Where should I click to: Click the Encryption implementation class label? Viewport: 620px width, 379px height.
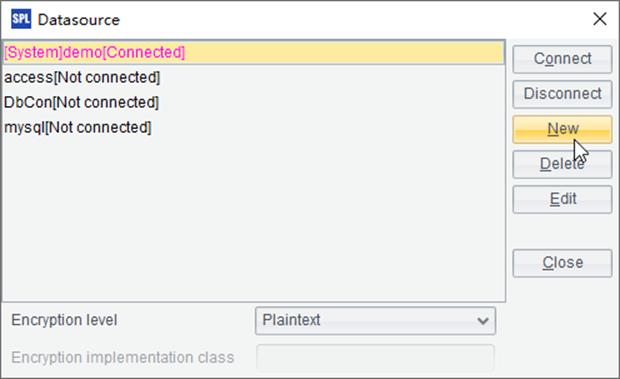pos(123,358)
